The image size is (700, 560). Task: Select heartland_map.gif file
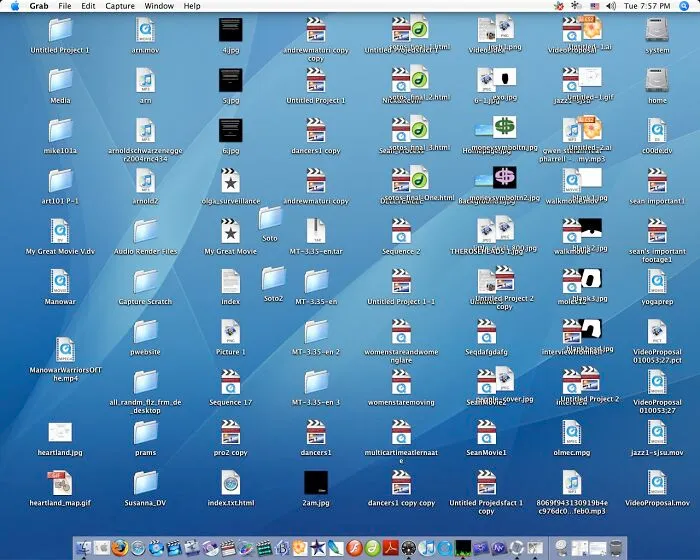(x=60, y=483)
